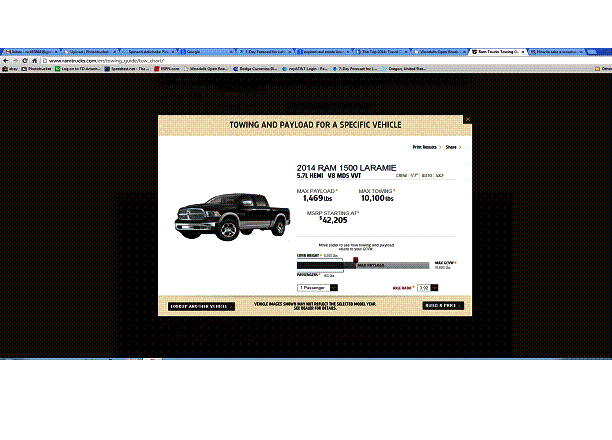The image size is (612, 440).
Task: Switch to the Ram Trucks Towing tab
Action: pyautogui.click(x=496, y=52)
